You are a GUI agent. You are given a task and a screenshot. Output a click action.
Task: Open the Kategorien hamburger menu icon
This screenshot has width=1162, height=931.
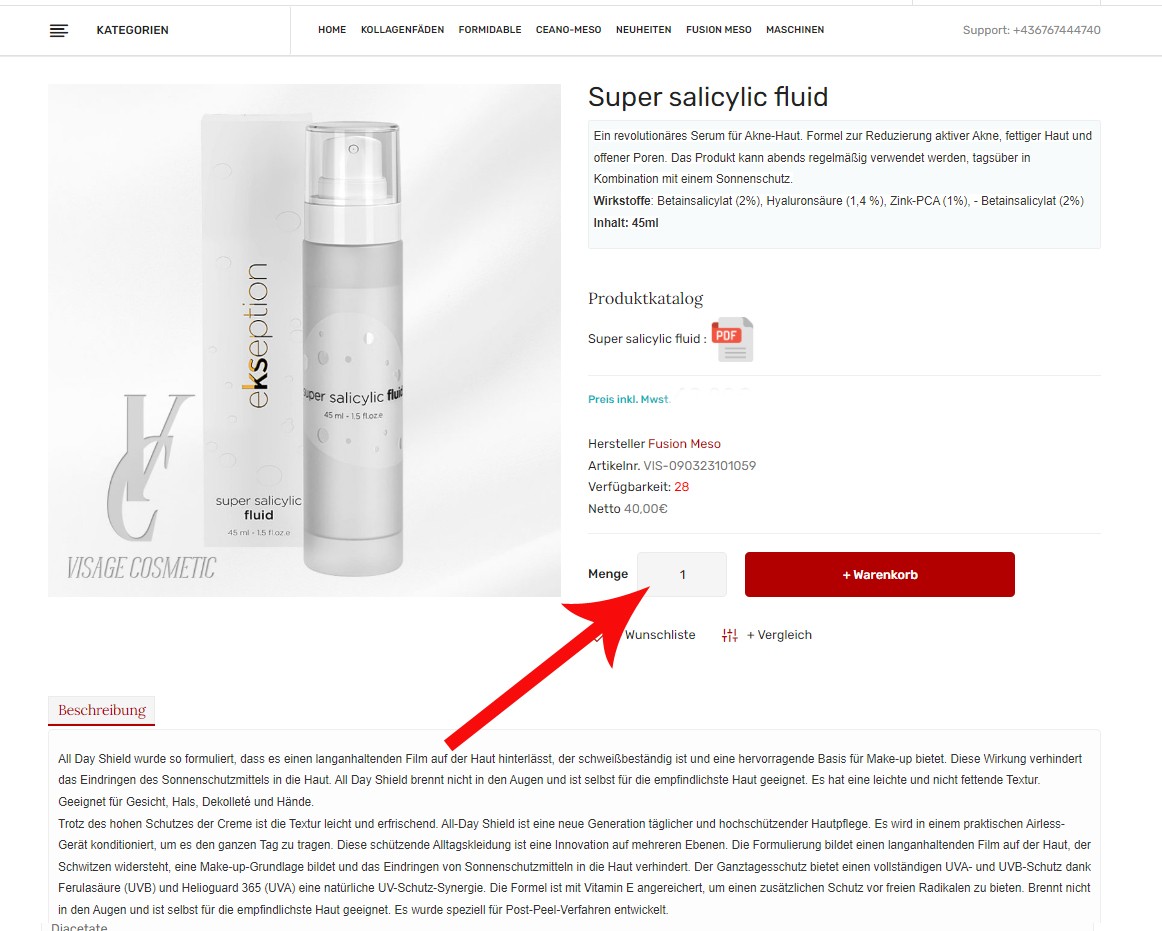coord(59,30)
